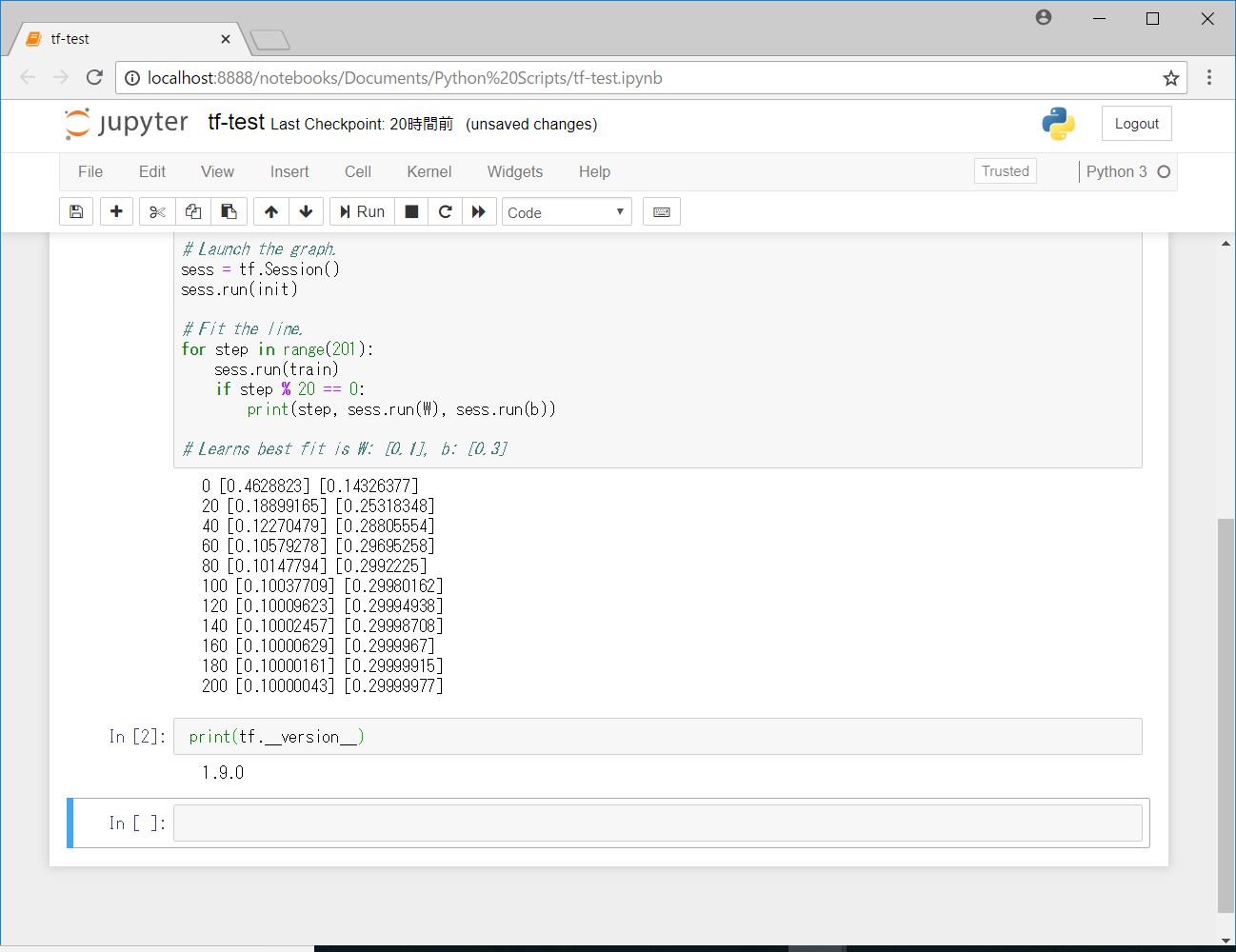1236x952 pixels.
Task: Bookmark the page using the star icon
Action: pos(1170,77)
